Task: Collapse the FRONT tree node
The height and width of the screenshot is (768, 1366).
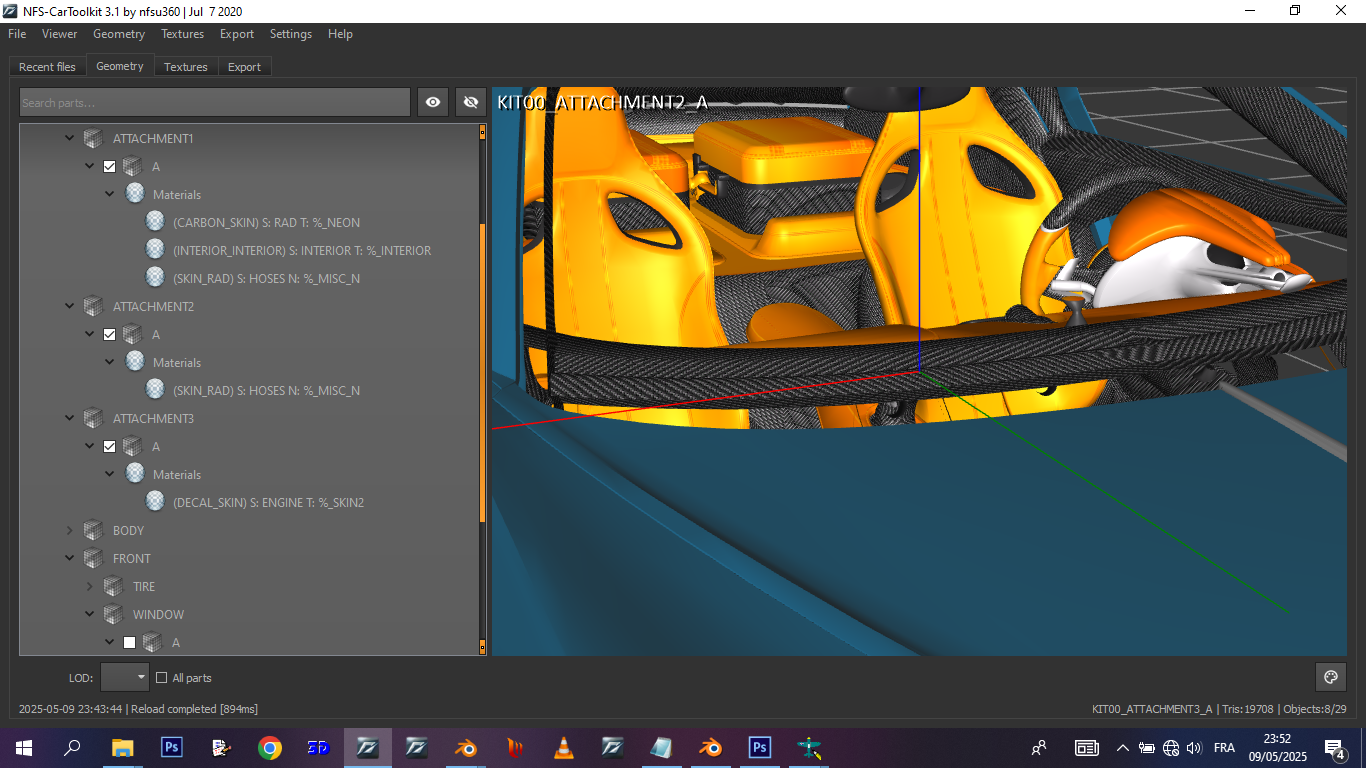Action: click(69, 558)
